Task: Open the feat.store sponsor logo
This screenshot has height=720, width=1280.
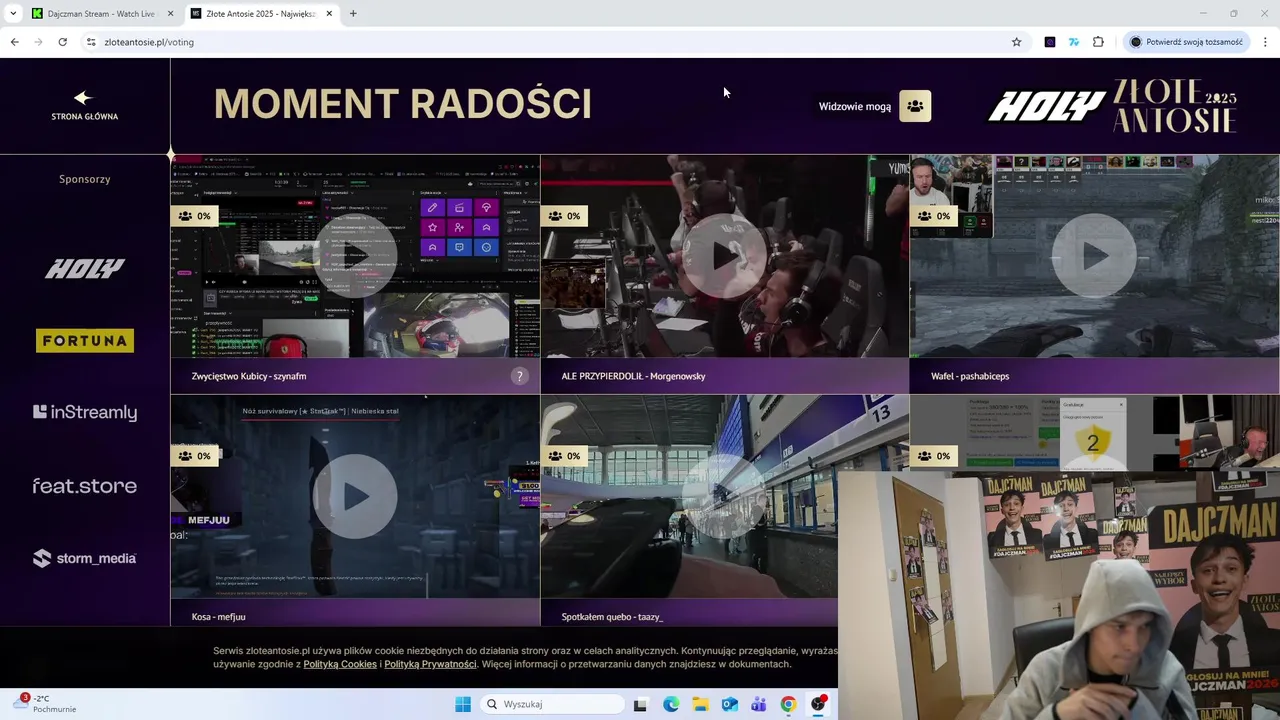Action: [85, 486]
